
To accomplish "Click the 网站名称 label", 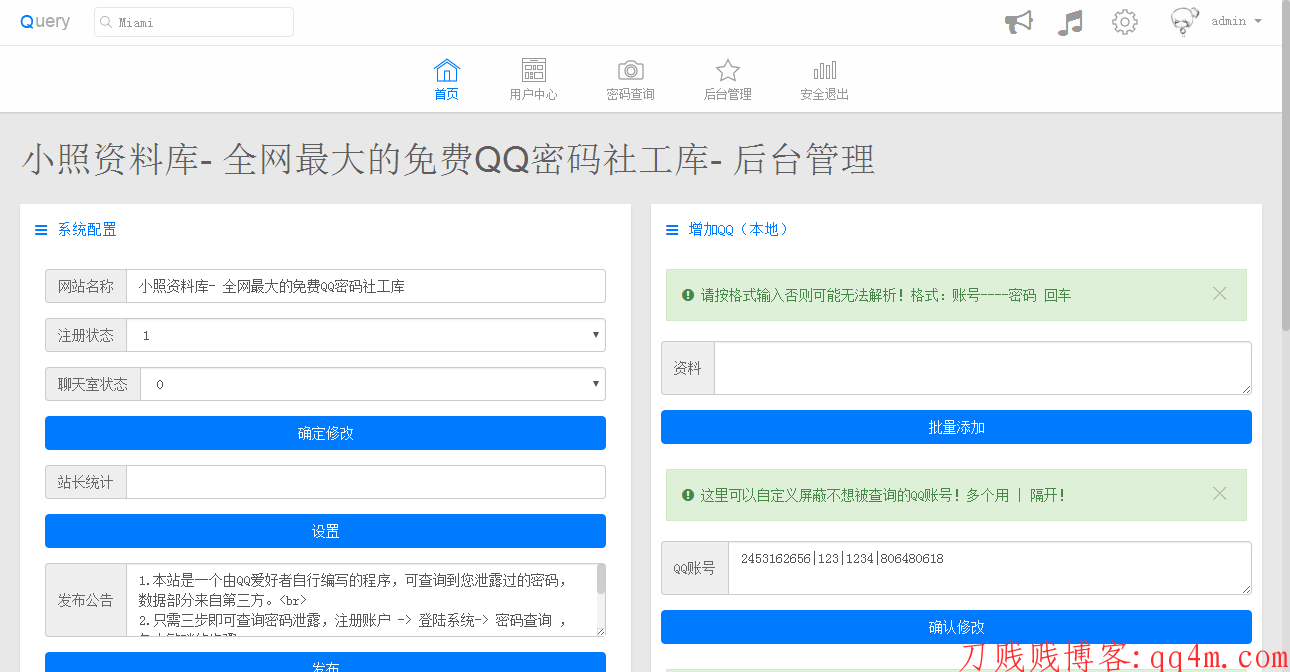I will coord(86,286).
